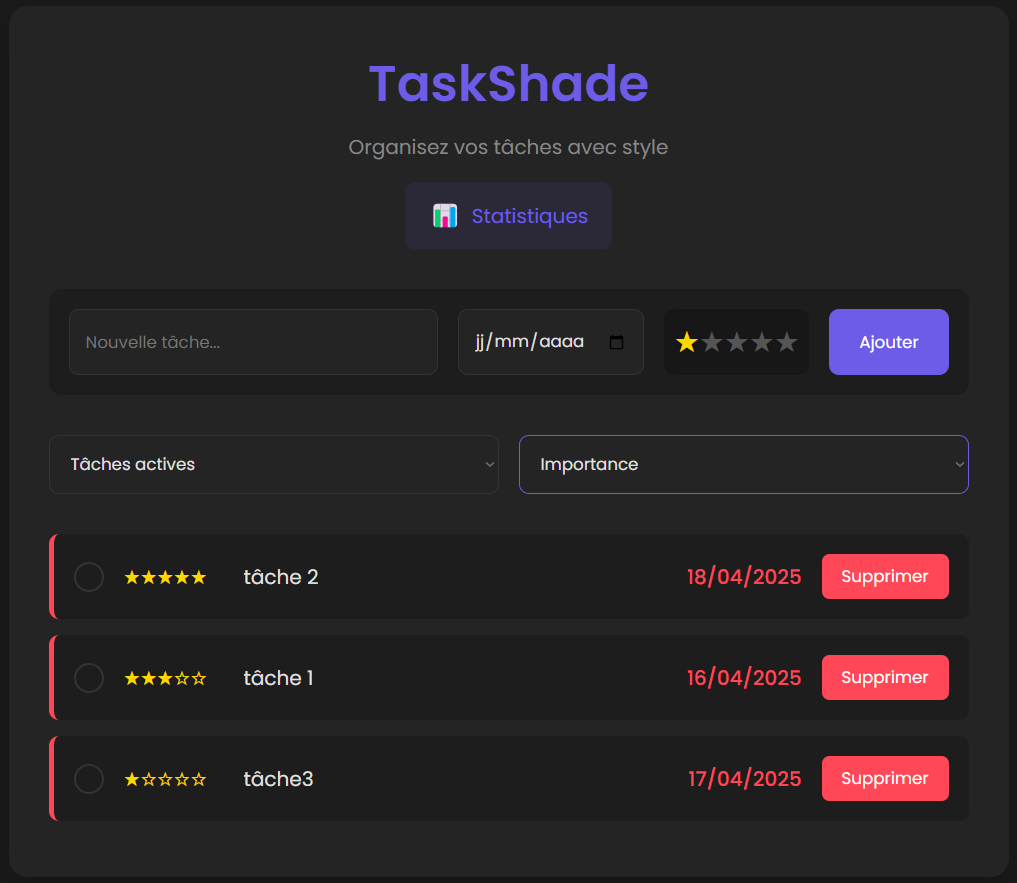Image resolution: width=1017 pixels, height=883 pixels.
Task: Click the Ajouter button
Action: (888, 341)
